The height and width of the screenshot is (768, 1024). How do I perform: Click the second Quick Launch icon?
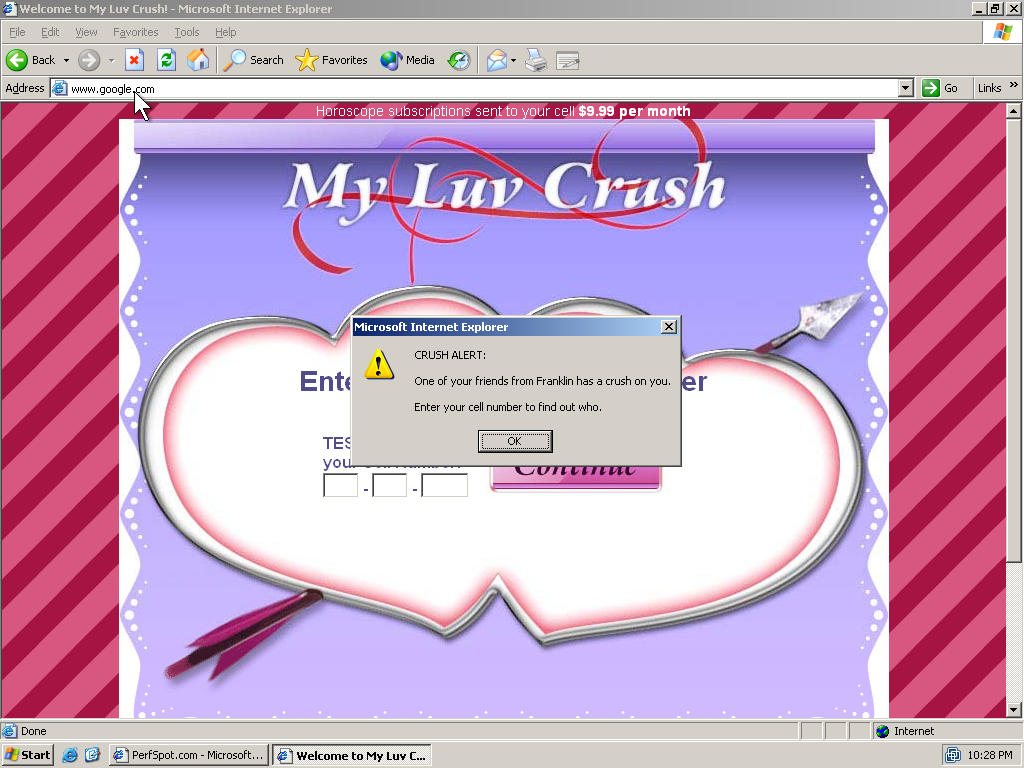93,756
